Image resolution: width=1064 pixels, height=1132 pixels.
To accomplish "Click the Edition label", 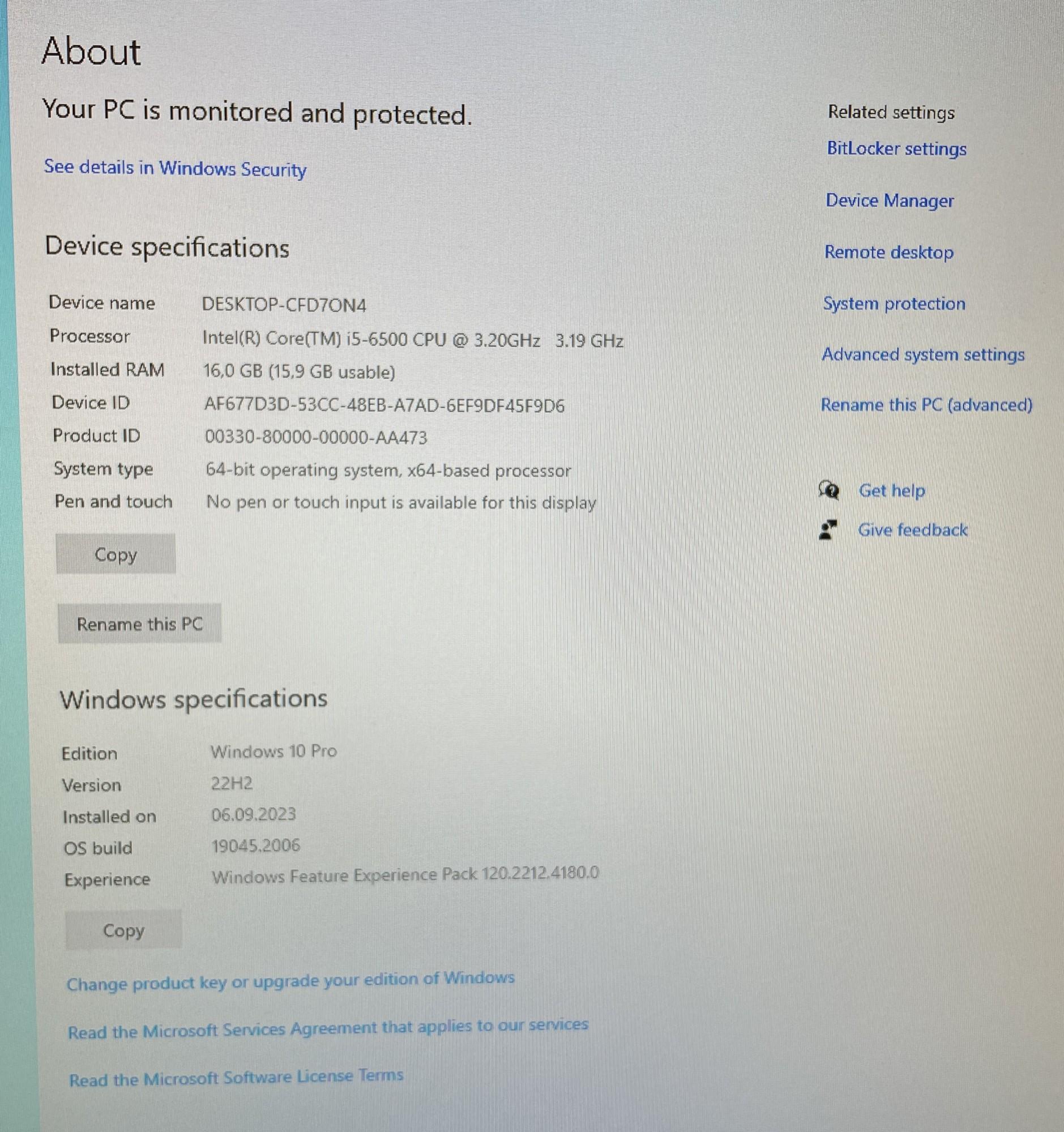I will coord(89,753).
